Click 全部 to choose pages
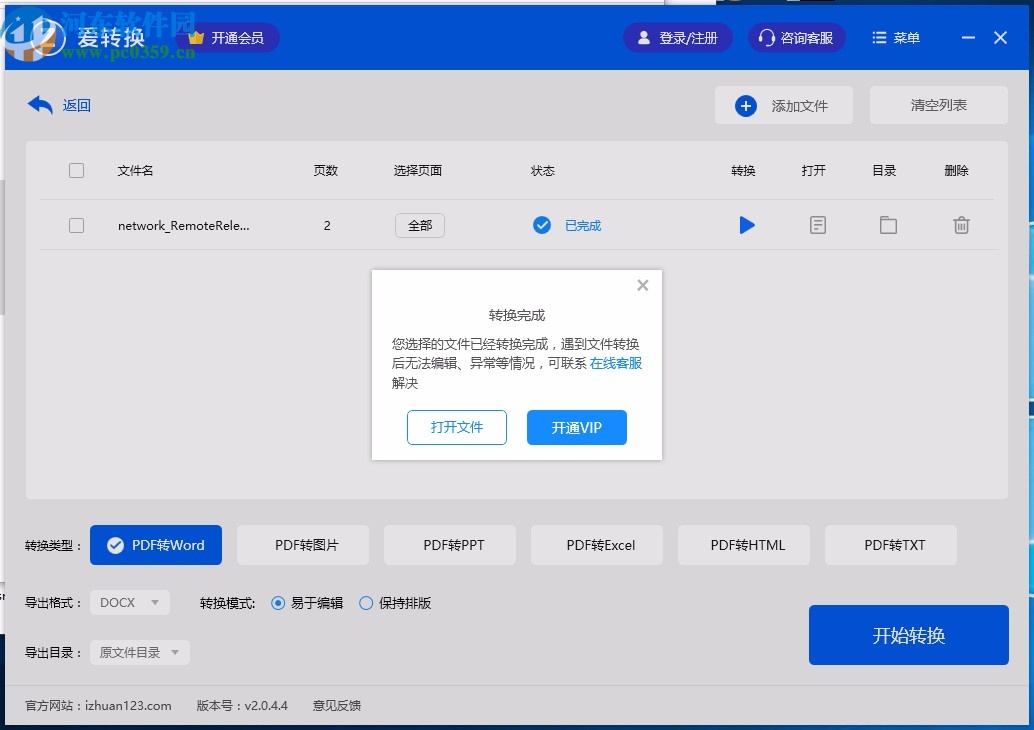 [x=419, y=225]
